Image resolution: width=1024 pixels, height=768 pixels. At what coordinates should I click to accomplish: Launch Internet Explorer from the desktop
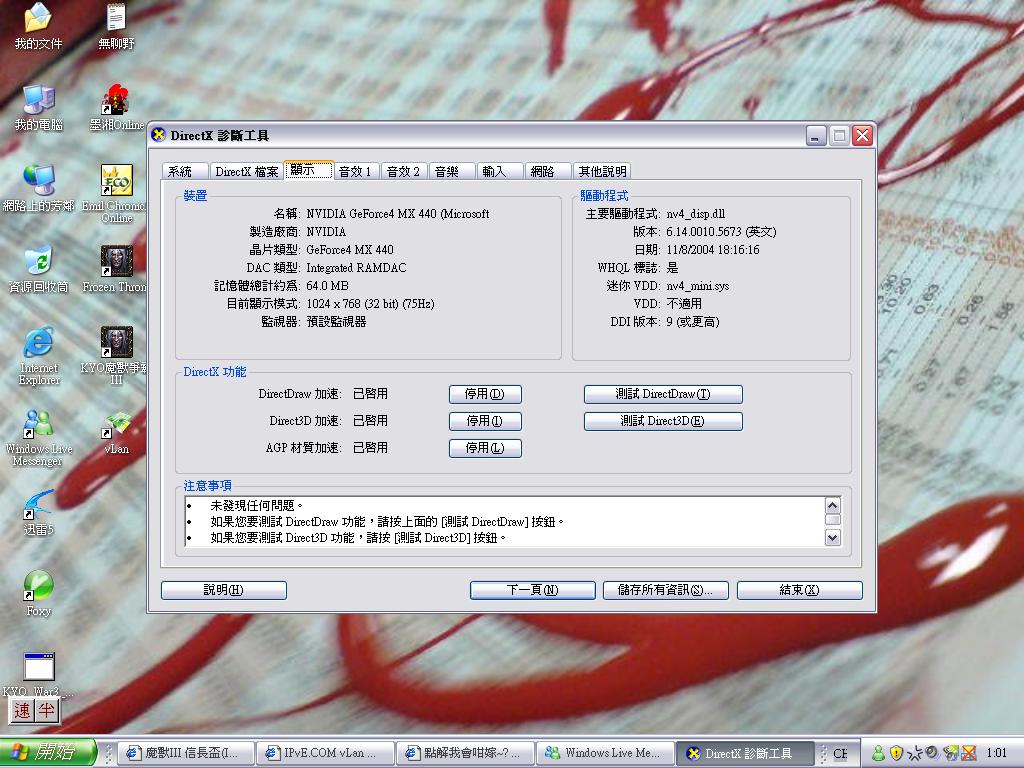[x=38, y=343]
